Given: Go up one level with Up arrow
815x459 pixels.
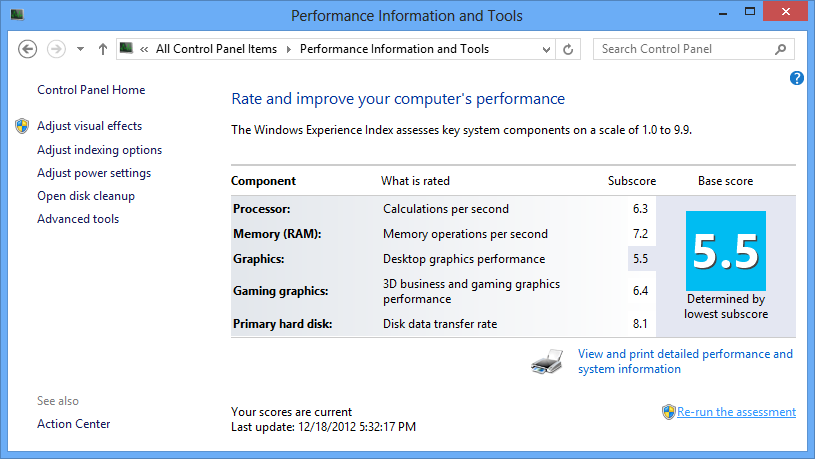Looking at the screenshot, I should [102, 49].
